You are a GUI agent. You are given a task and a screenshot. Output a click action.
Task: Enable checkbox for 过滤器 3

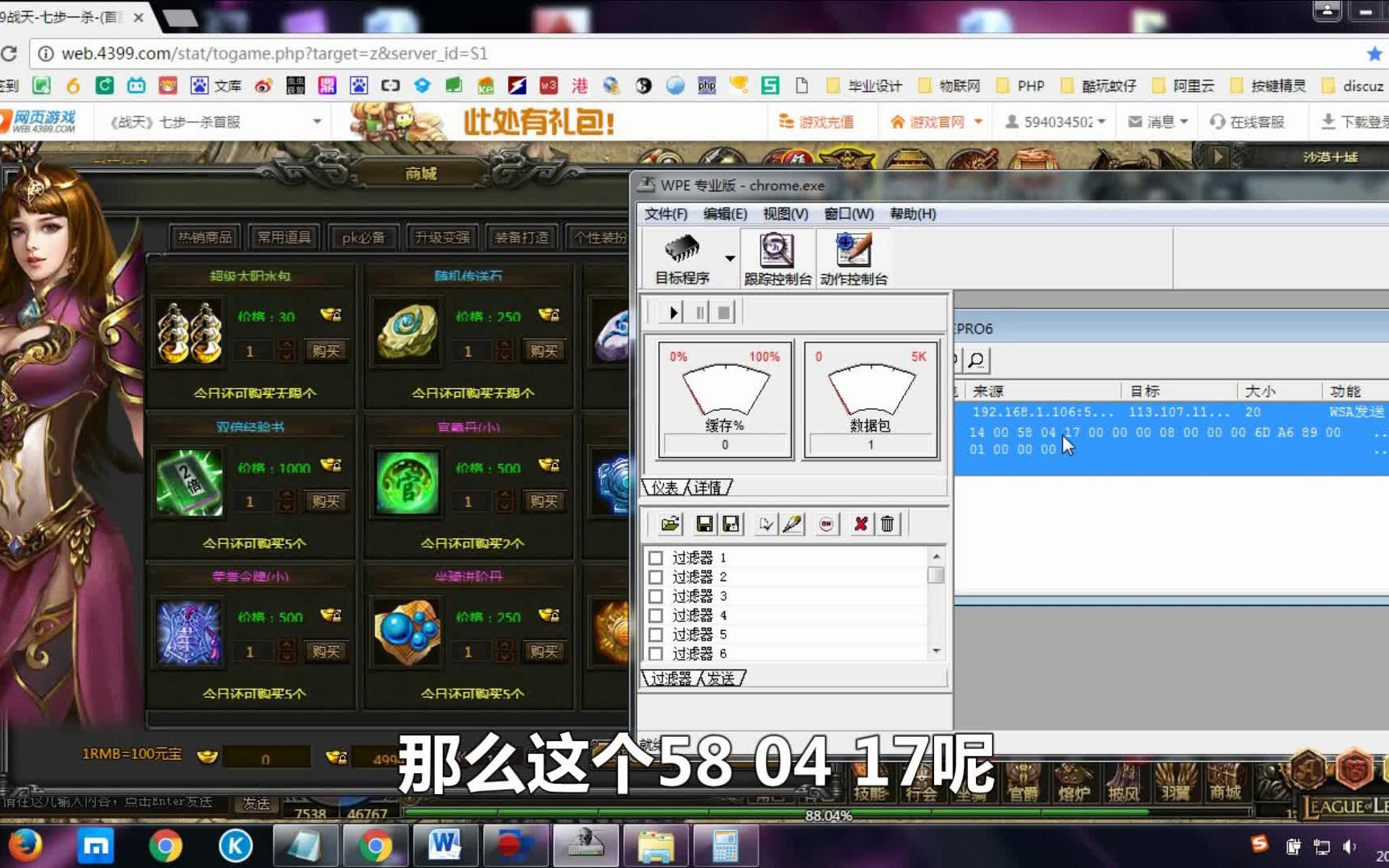(656, 596)
